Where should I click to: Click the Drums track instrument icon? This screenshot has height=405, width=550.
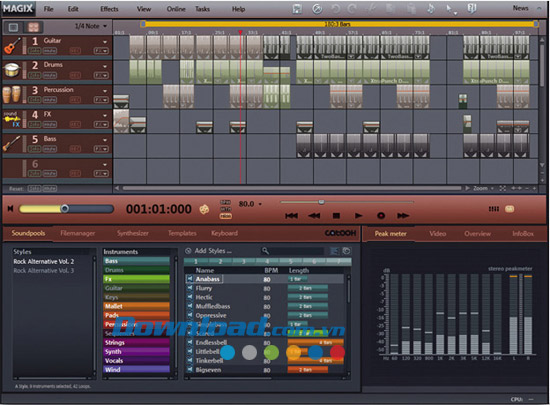(12, 70)
